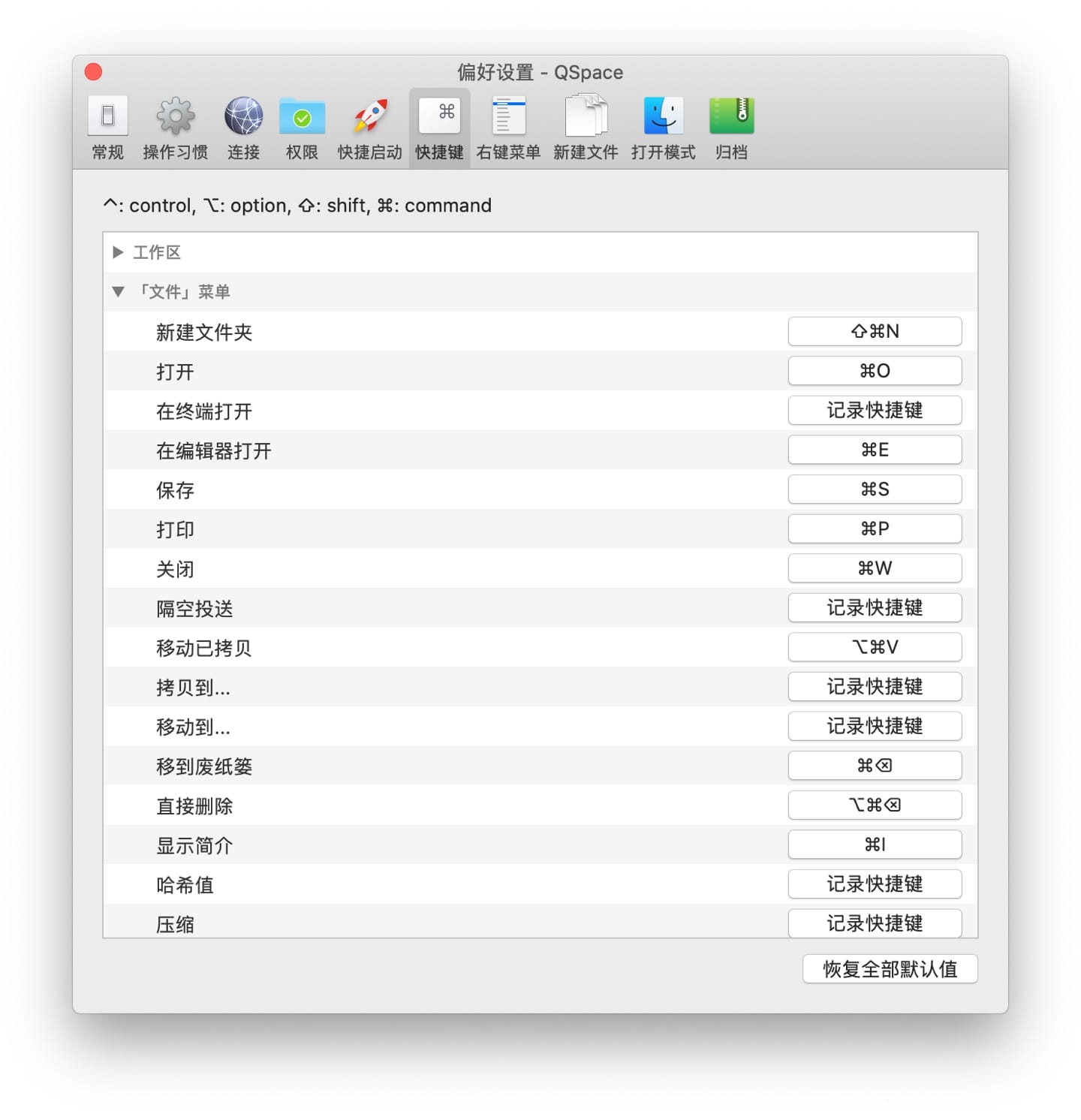Switch to 权限 folder permissions icon
Image resolution: width=1081 pixels, height=1120 pixels.
click(x=302, y=116)
